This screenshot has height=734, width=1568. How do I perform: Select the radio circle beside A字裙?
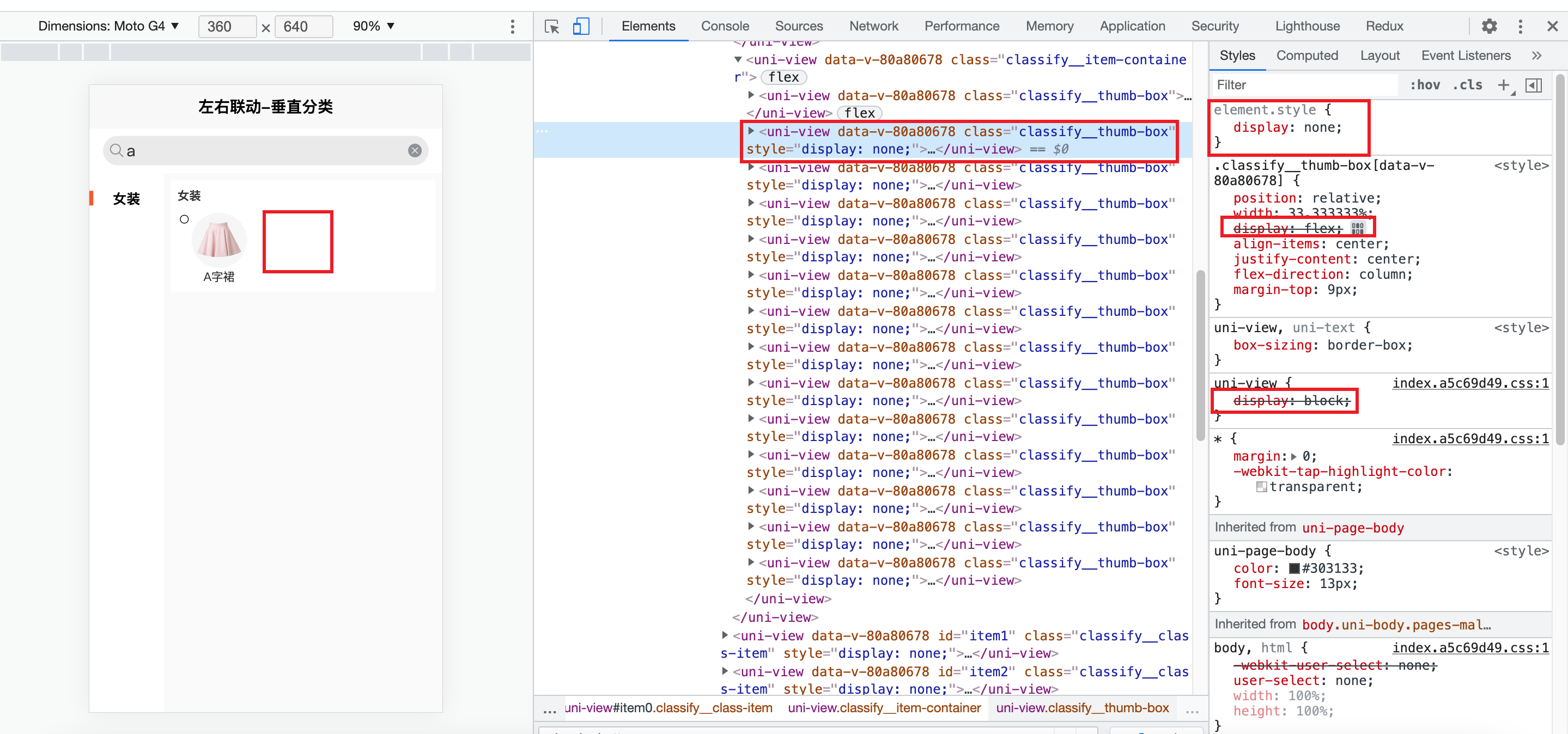(185, 219)
